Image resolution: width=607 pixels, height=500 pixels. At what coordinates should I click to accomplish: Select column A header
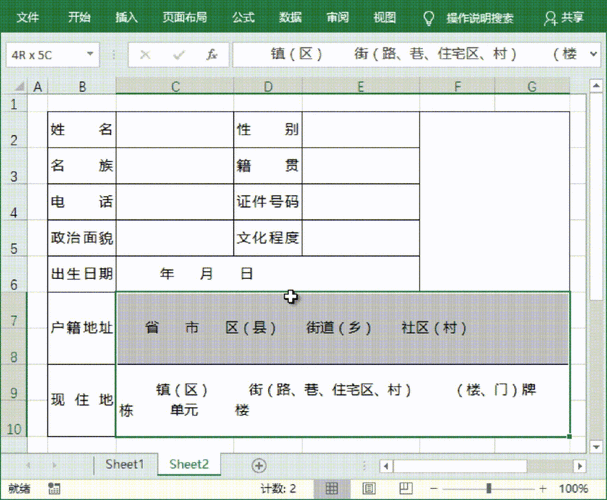coord(38,86)
